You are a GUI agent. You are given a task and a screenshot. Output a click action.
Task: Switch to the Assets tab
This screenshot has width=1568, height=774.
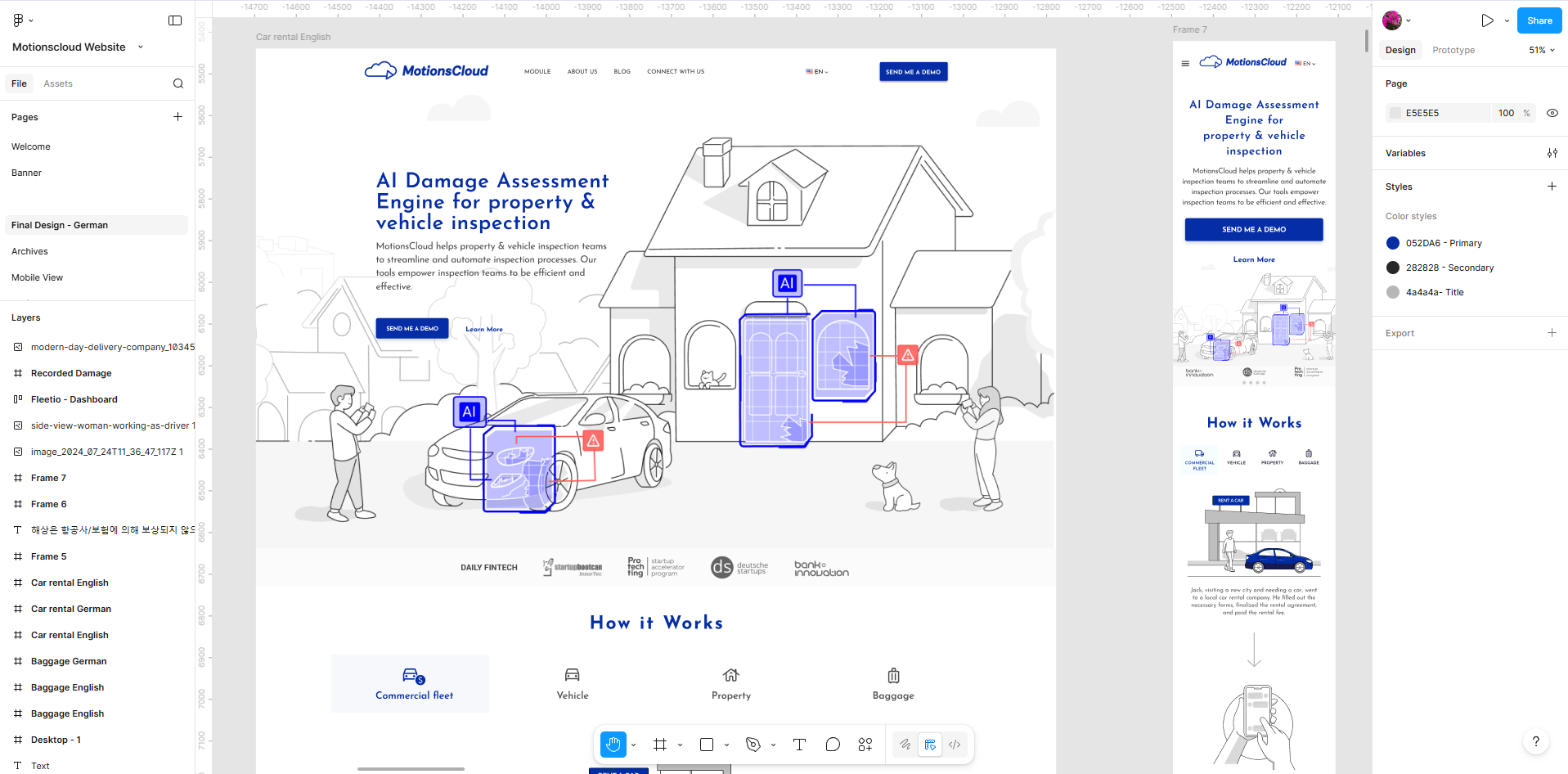58,83
